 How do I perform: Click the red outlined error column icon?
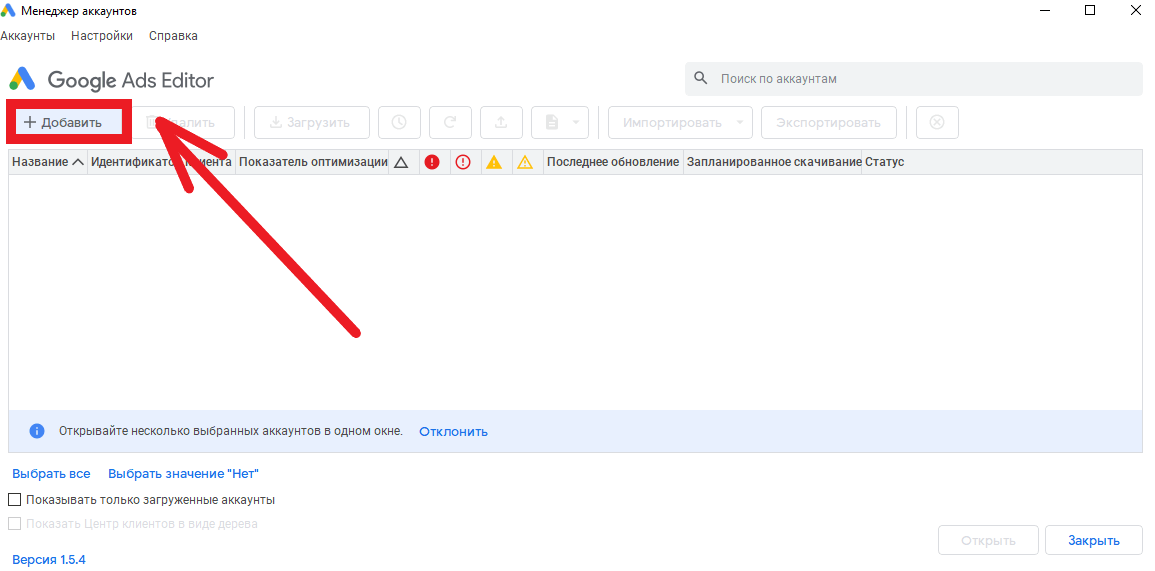tap(463, 162)
